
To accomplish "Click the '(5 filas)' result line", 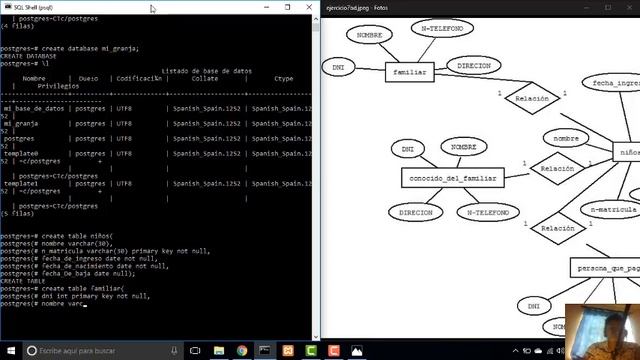I will [x=17, y=213].
